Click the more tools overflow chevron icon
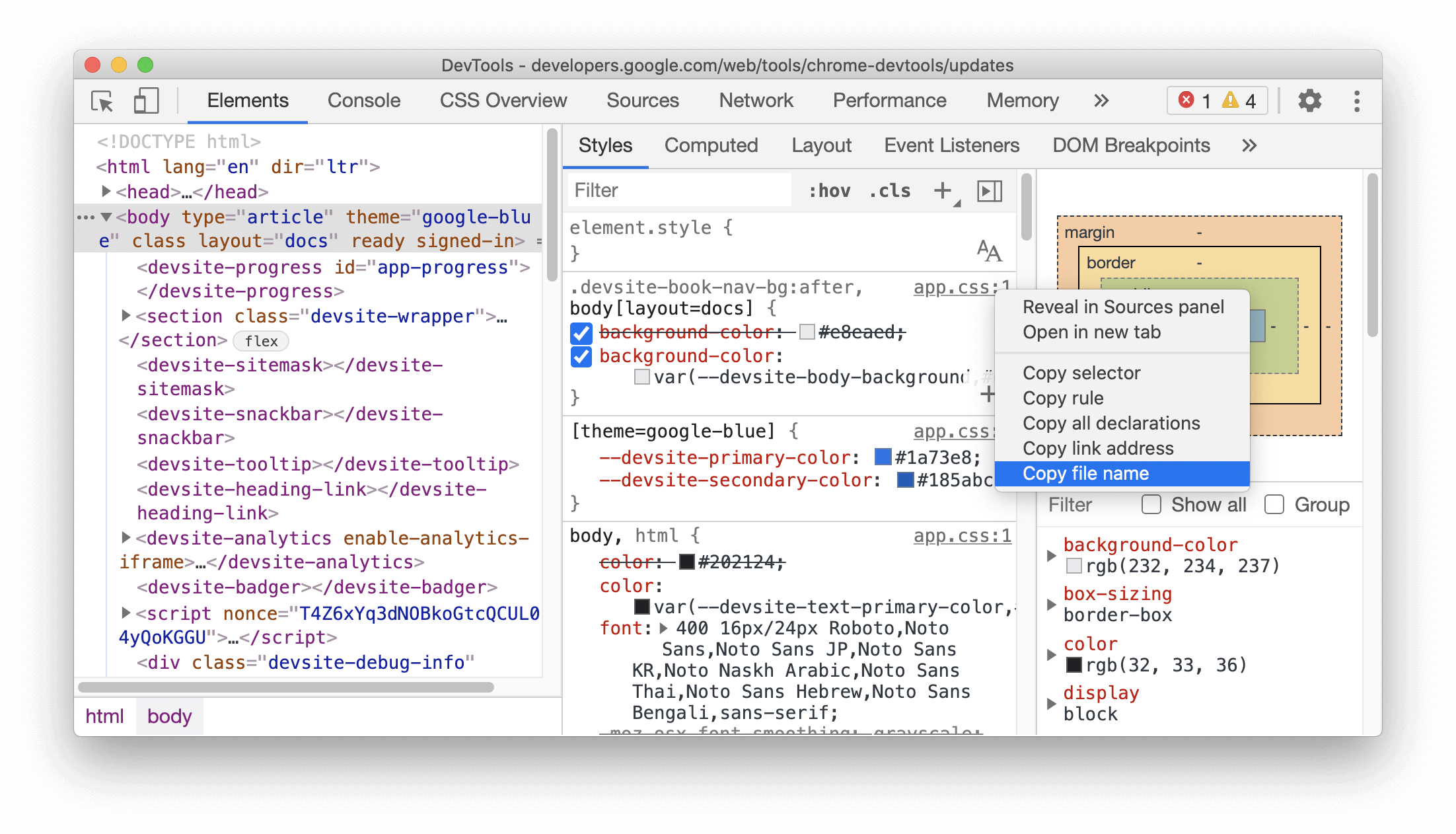The height and width of the screenshot is (834, 1456). click(1100, 102)
